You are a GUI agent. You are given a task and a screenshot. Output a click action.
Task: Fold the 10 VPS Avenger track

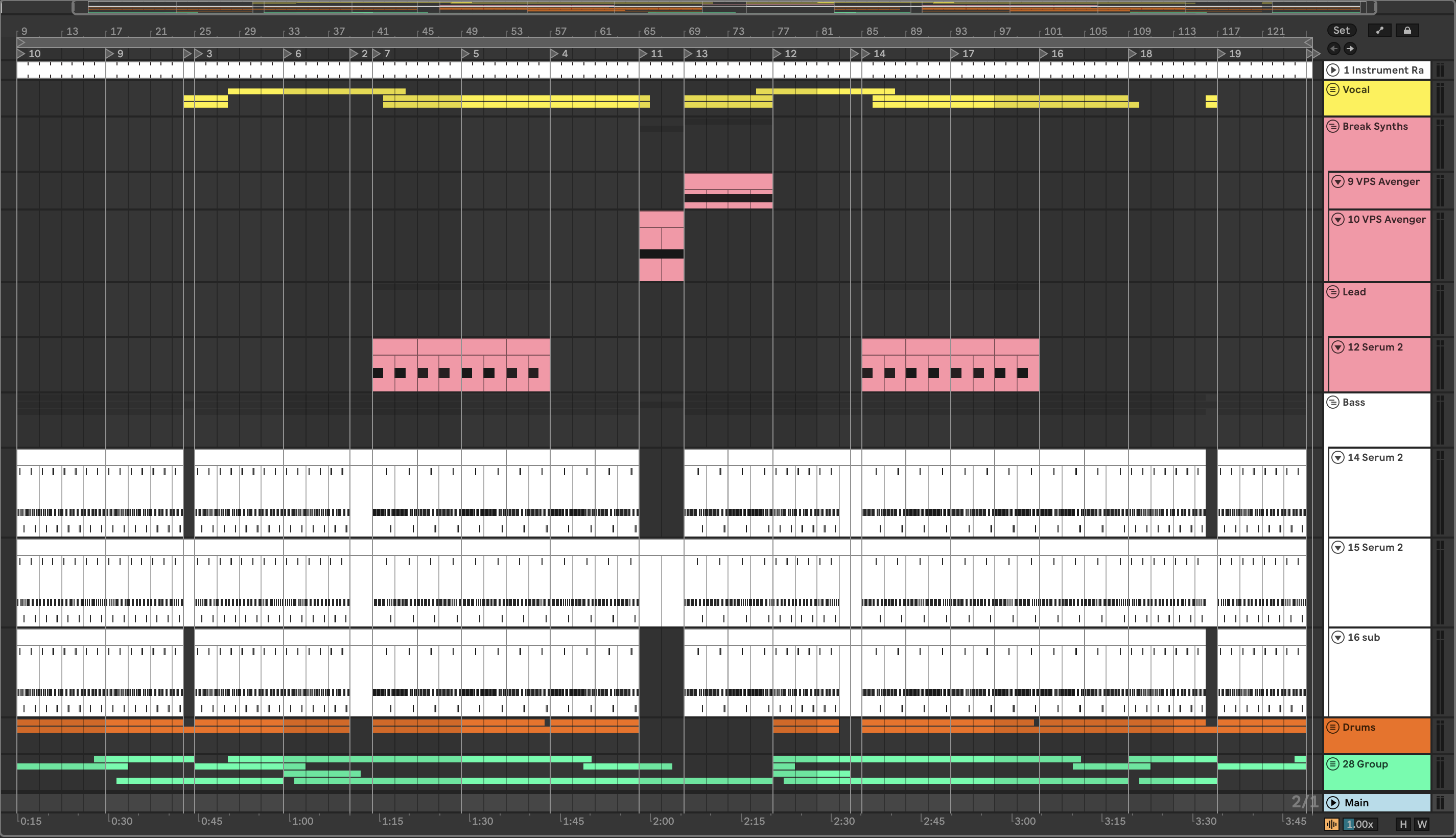1338,219
